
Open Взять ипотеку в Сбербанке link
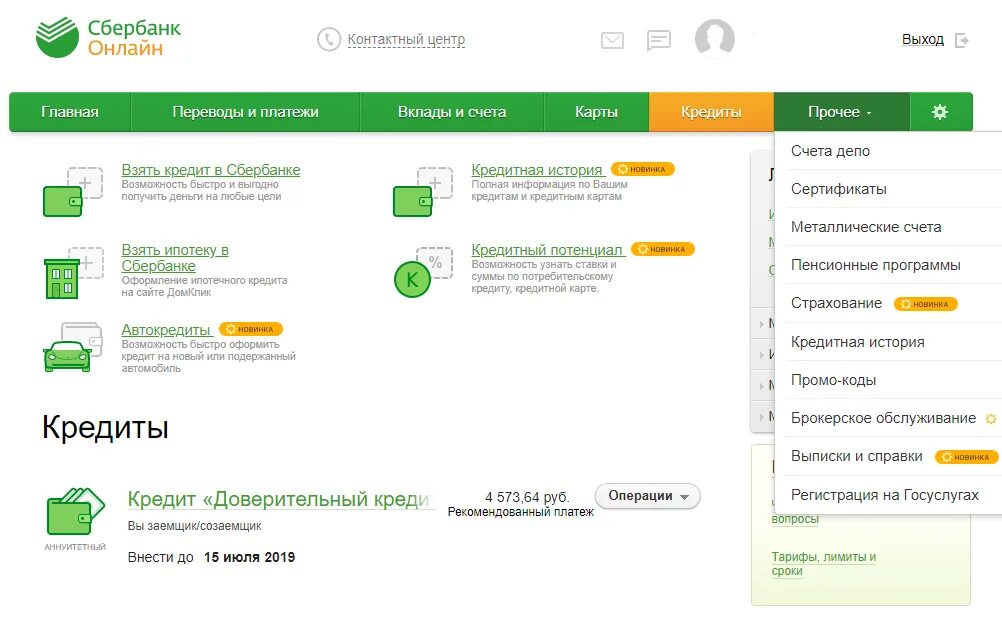point(175,257)
